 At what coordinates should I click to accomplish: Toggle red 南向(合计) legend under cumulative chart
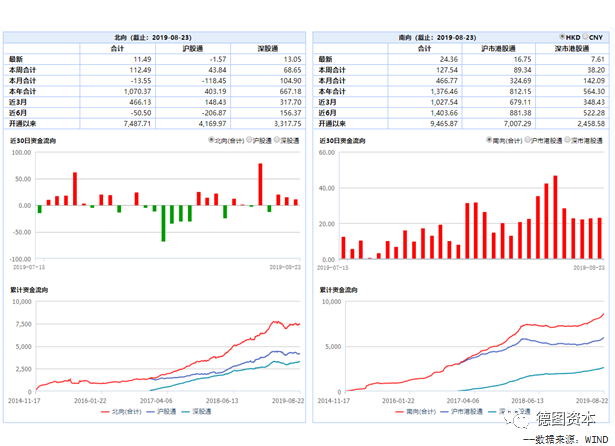point(411,410)
